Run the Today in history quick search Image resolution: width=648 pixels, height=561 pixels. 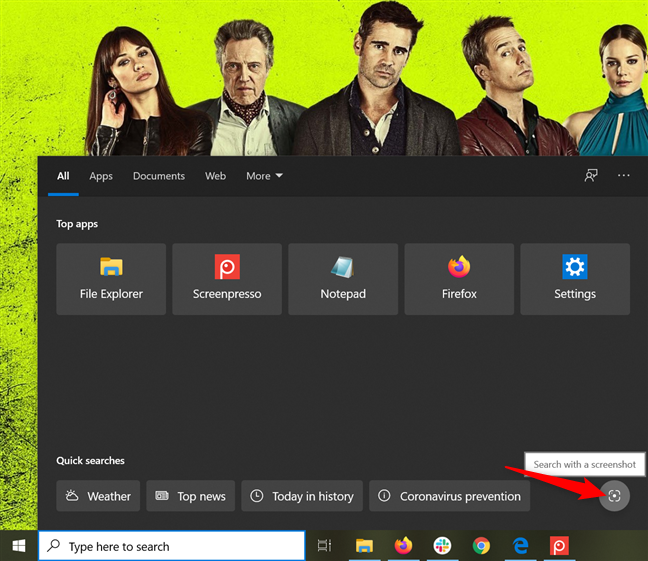(x=302, y=496)
